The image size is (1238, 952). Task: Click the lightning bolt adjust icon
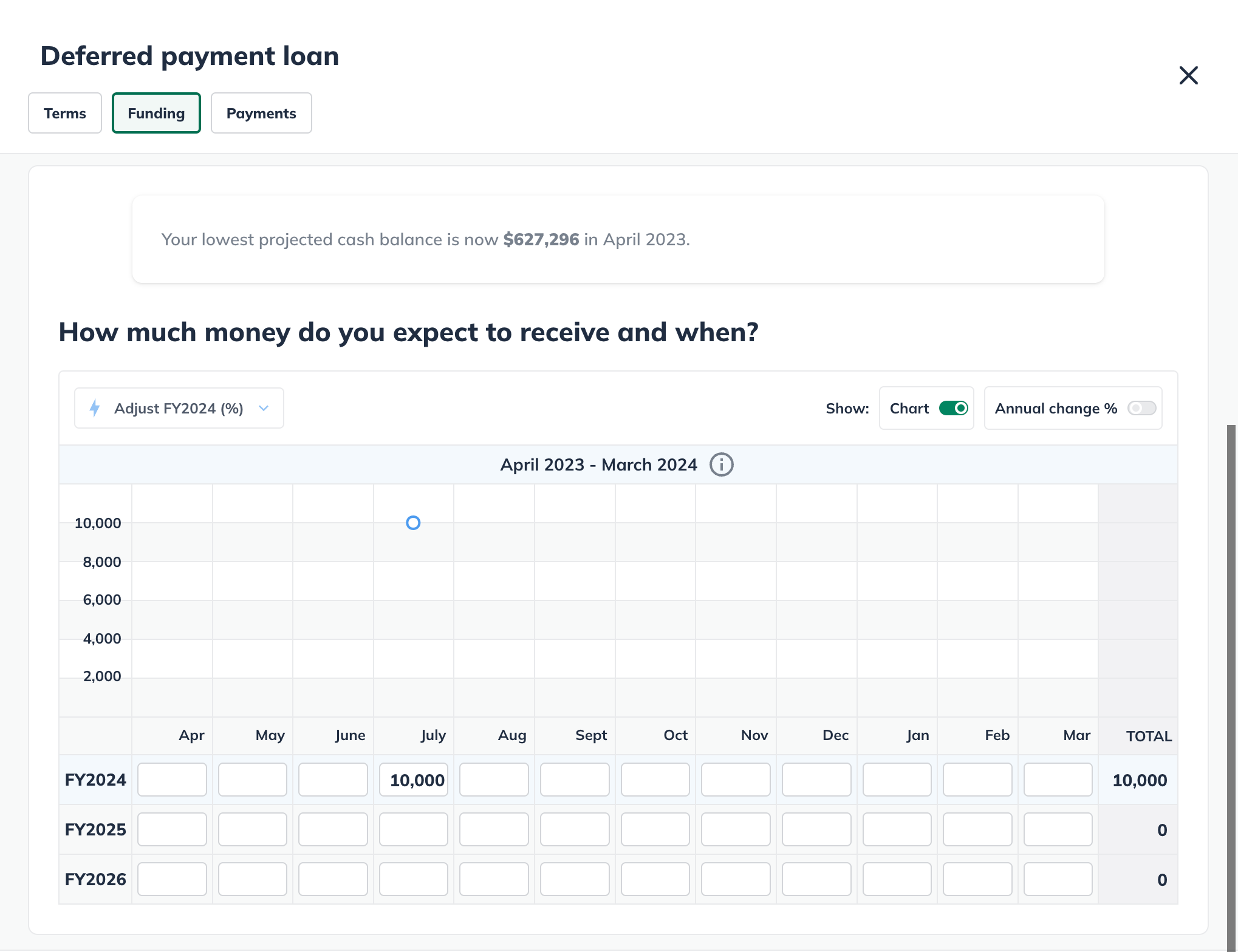(95, 408)
